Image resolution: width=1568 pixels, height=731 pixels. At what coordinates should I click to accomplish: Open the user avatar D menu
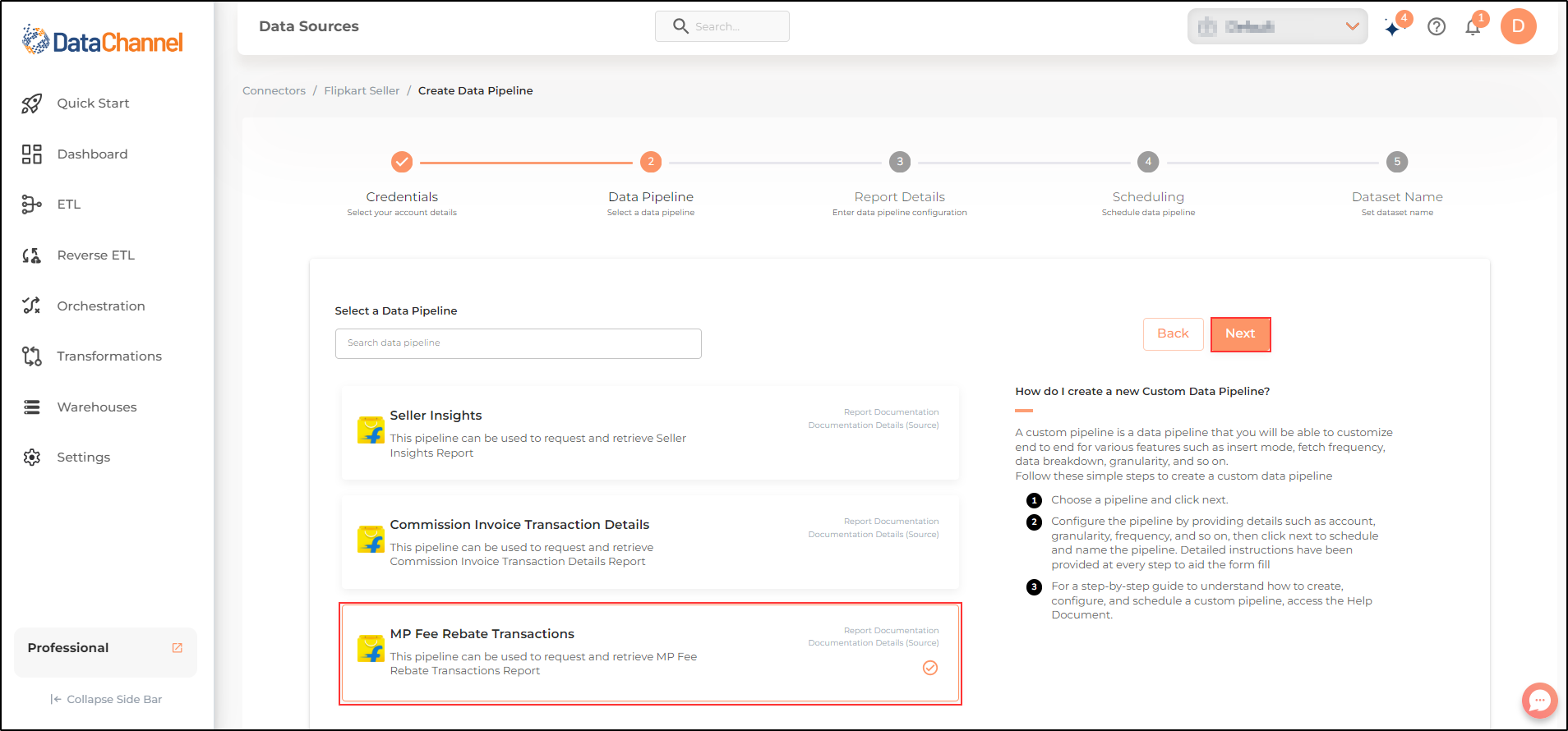coord(1518,26)
